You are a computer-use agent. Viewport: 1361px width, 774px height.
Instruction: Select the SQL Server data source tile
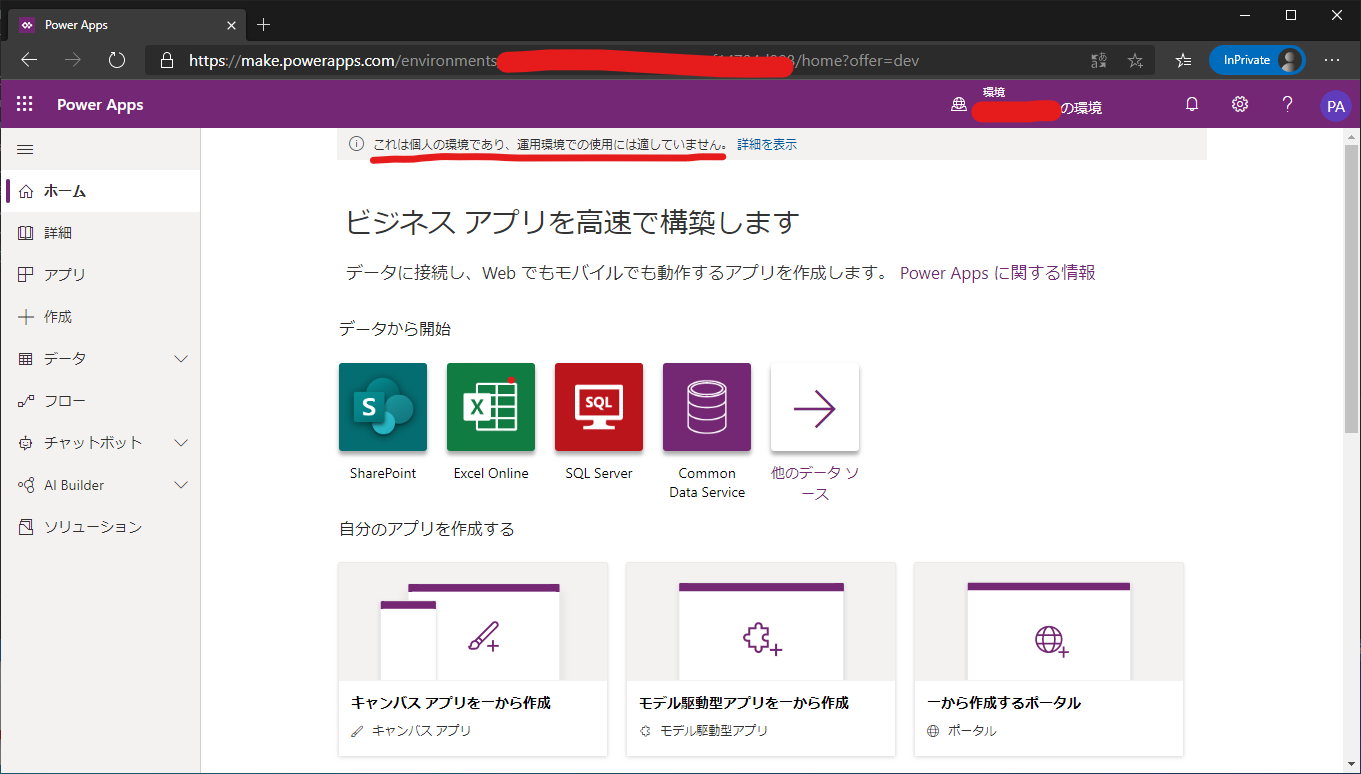click(x=599, y=407)
